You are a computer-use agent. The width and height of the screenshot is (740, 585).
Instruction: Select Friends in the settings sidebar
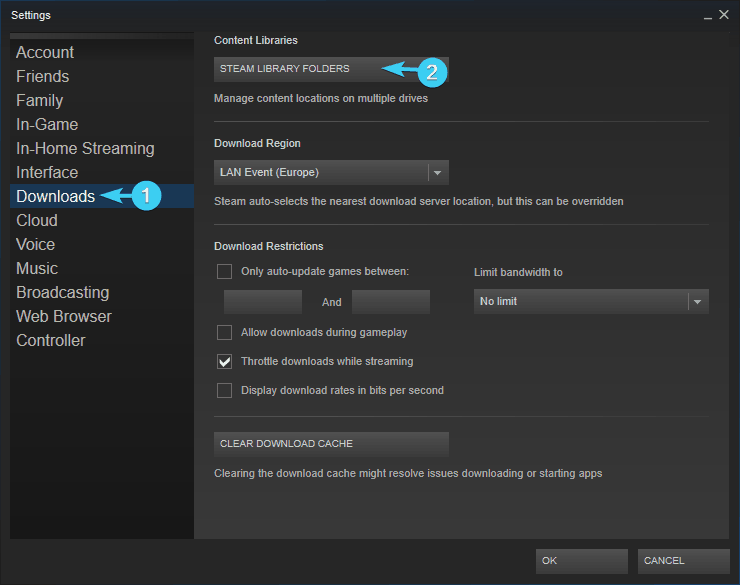[101, 76]
